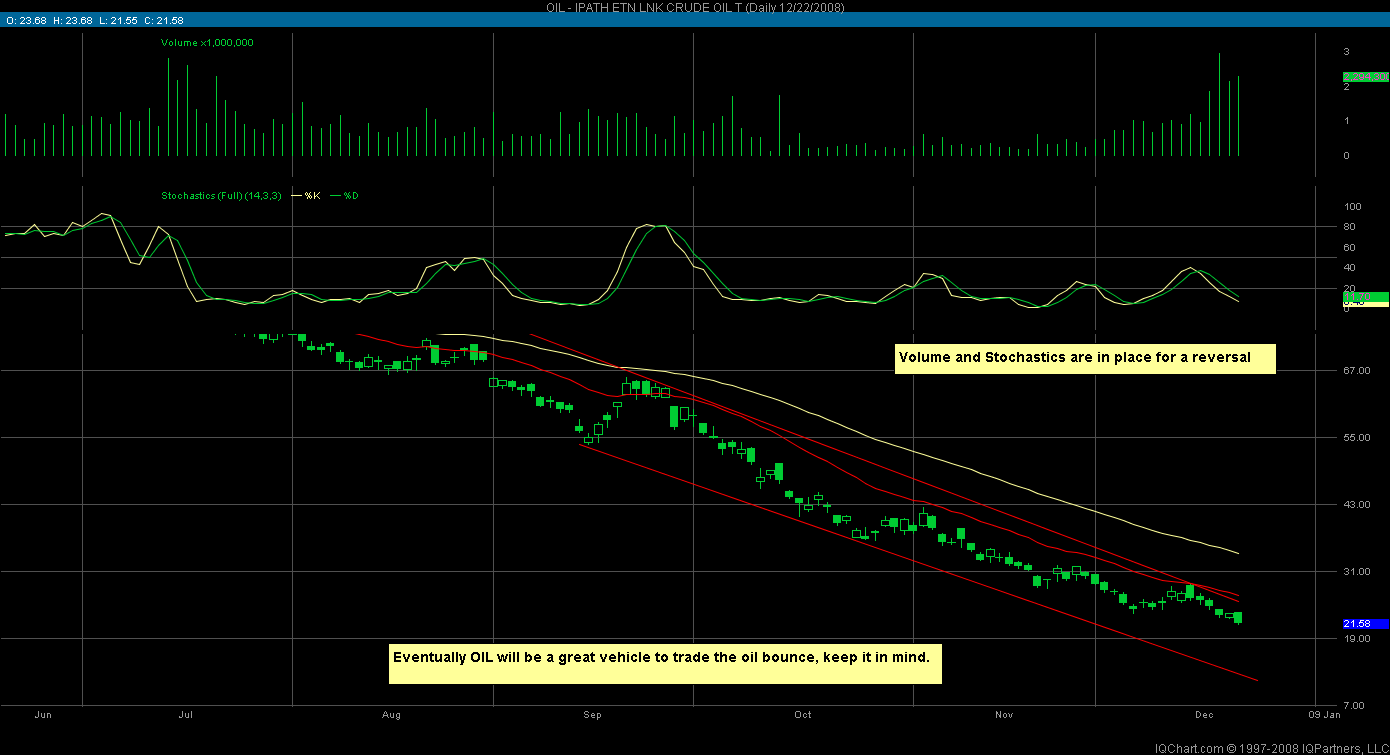Viewport: 1390px width, 755px height.
Task: Click the 3 label on the volume axis
Action: pos(1347,51)
